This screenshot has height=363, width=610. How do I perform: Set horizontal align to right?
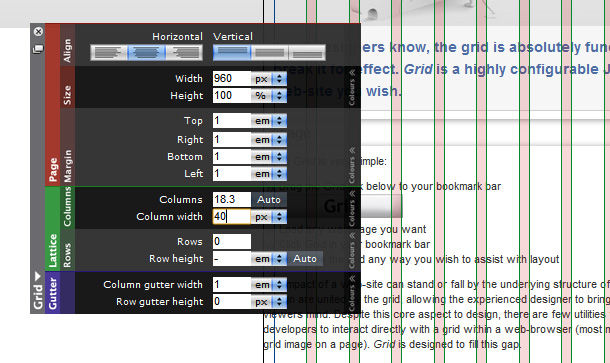coord(184,53)
